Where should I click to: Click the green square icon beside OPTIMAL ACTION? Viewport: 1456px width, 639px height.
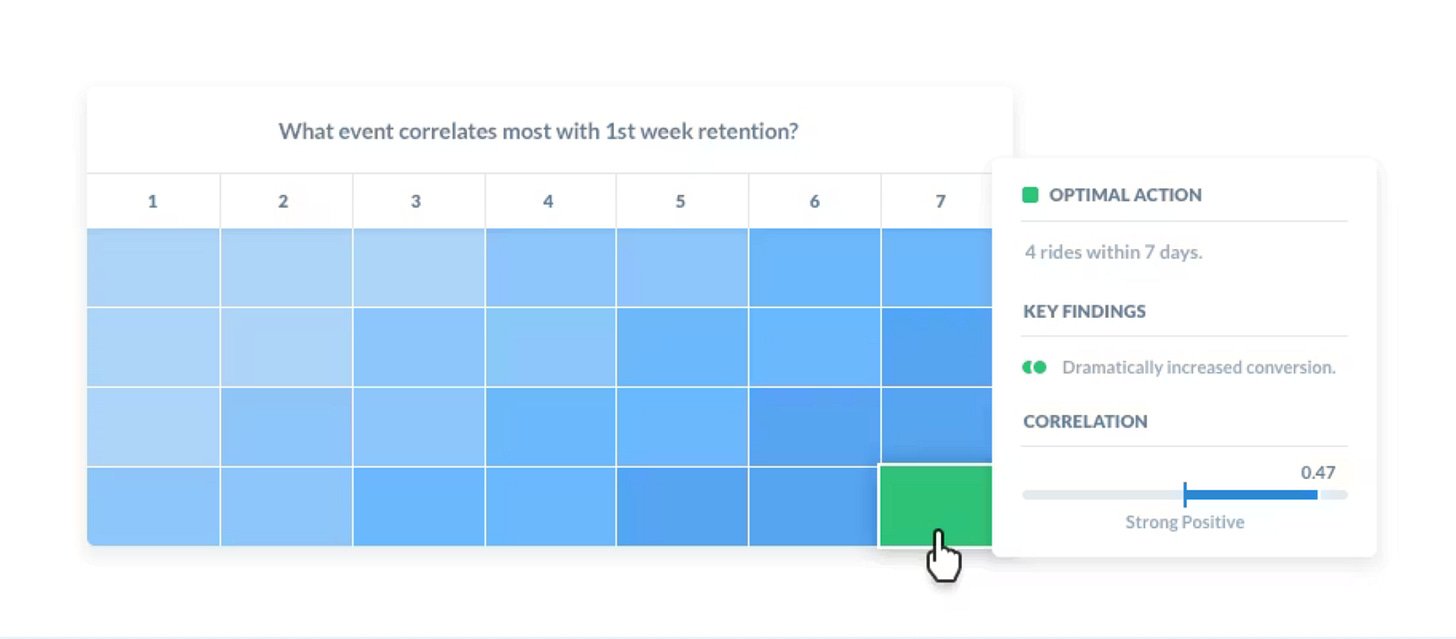tap(1030, 194)
